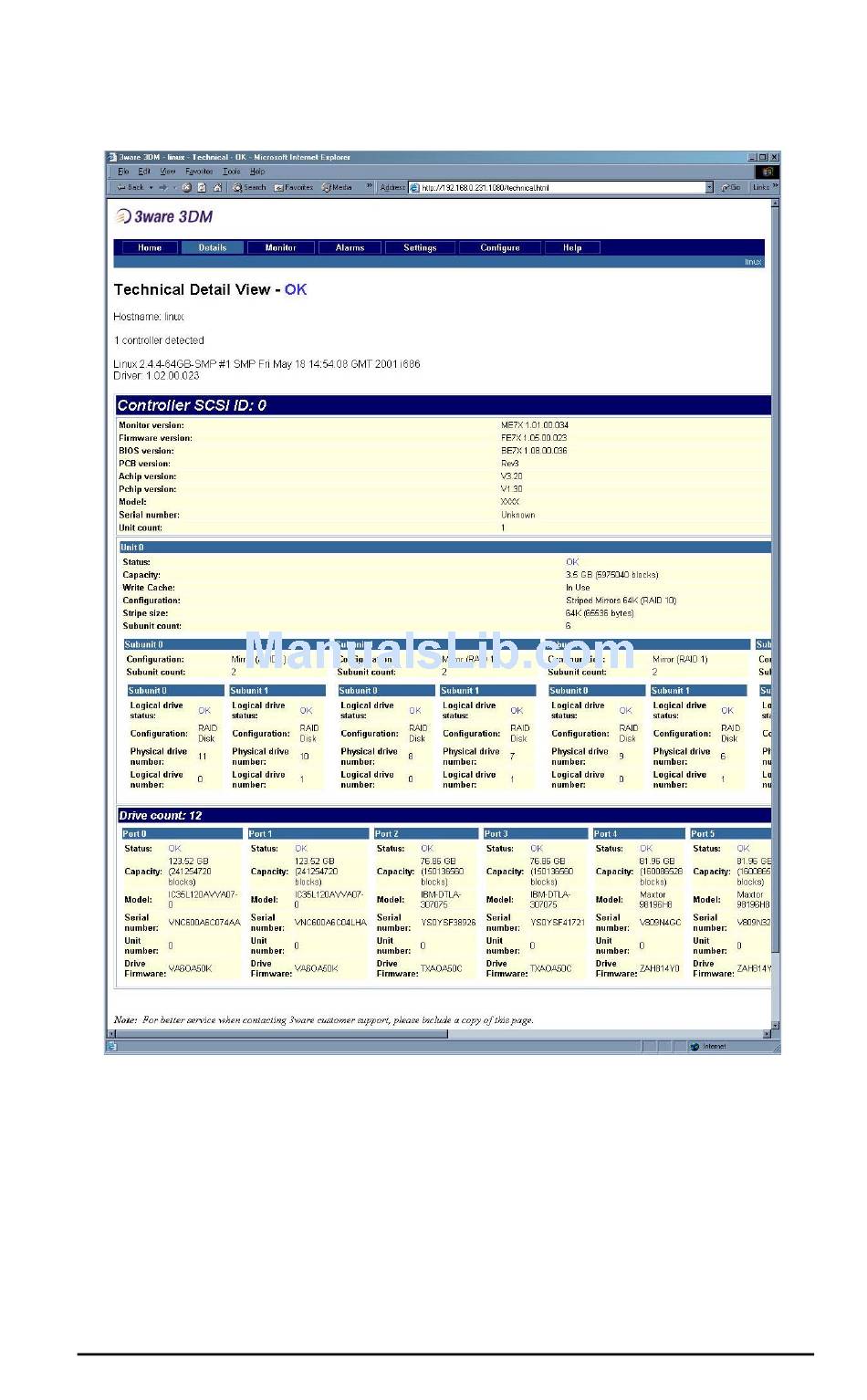Click Port 4 drive firmware ZAH814Y0
867x1400 pixels.
pos(659,968)
